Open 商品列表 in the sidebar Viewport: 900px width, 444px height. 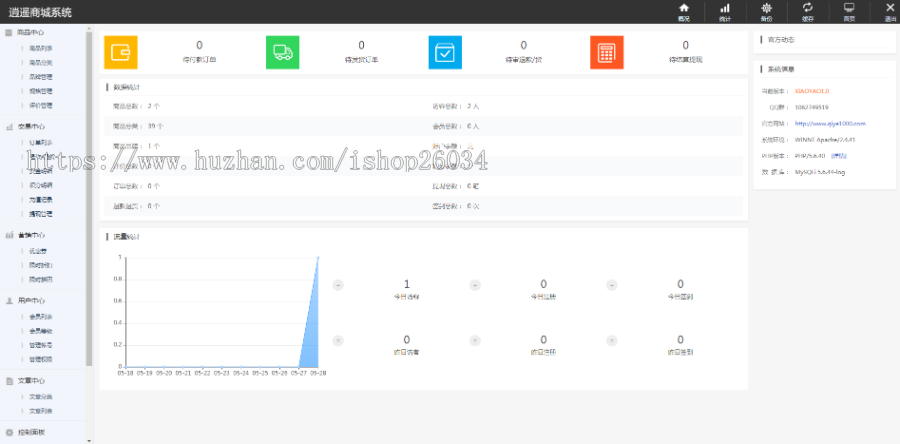pyautogui.click(x=40, y=49)
